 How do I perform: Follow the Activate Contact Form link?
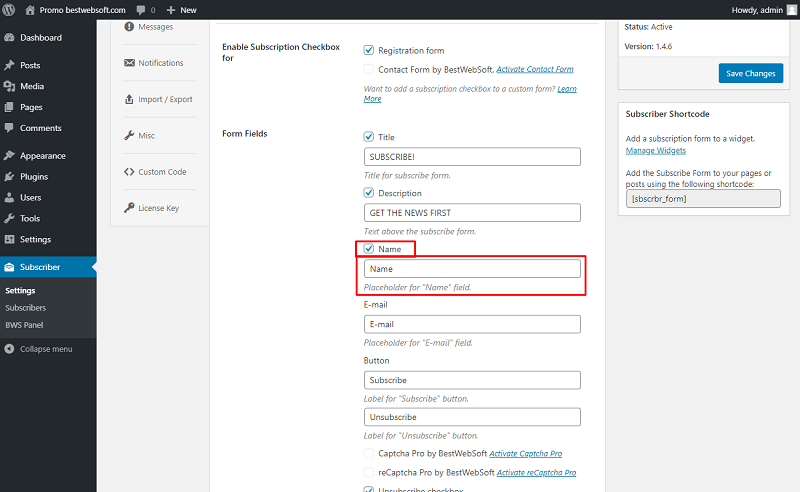[535, 69]
